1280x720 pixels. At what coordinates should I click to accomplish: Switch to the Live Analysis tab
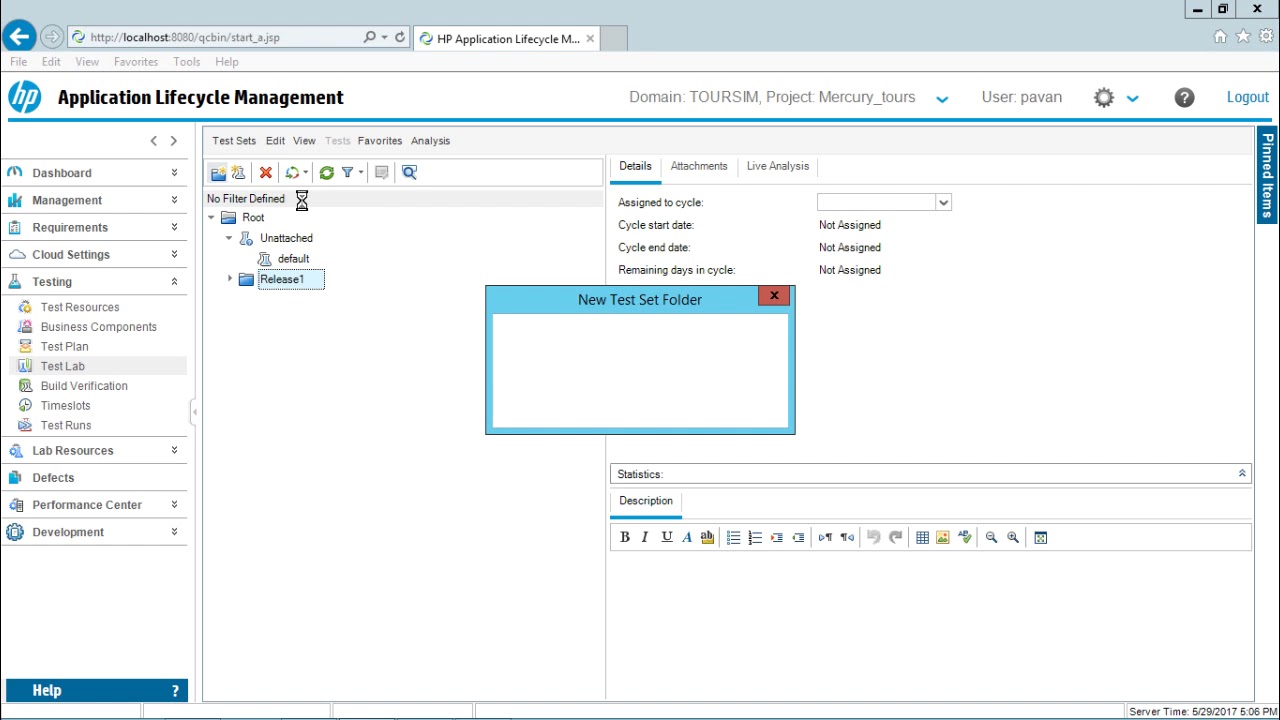(778, 166)
